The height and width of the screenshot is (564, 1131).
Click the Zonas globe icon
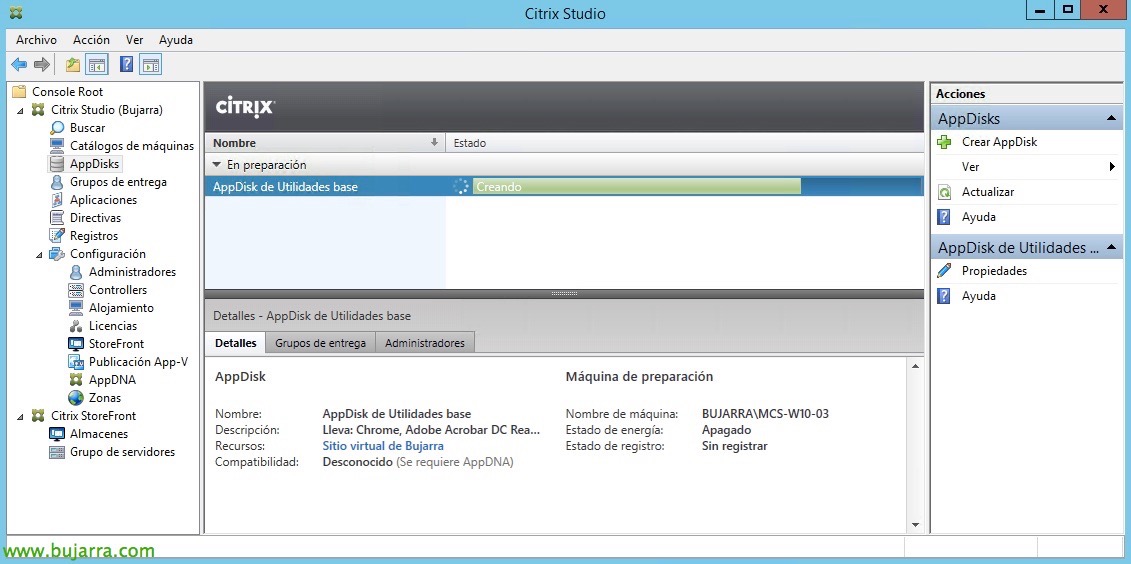76,398
